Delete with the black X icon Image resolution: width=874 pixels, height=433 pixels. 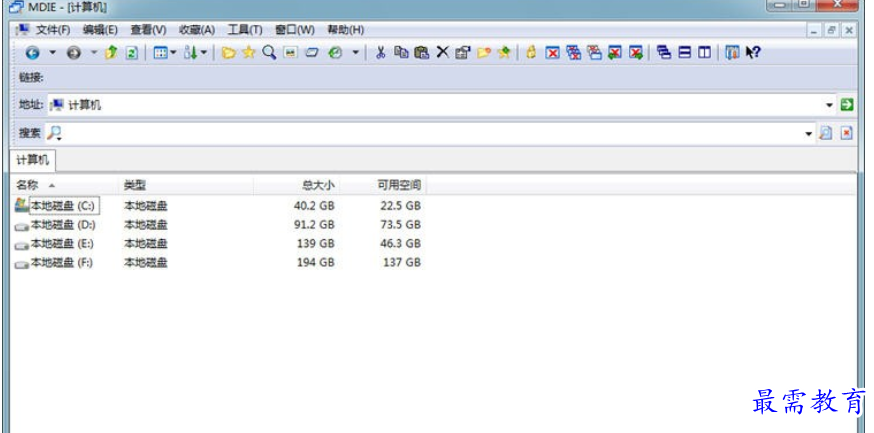(443, 52)
